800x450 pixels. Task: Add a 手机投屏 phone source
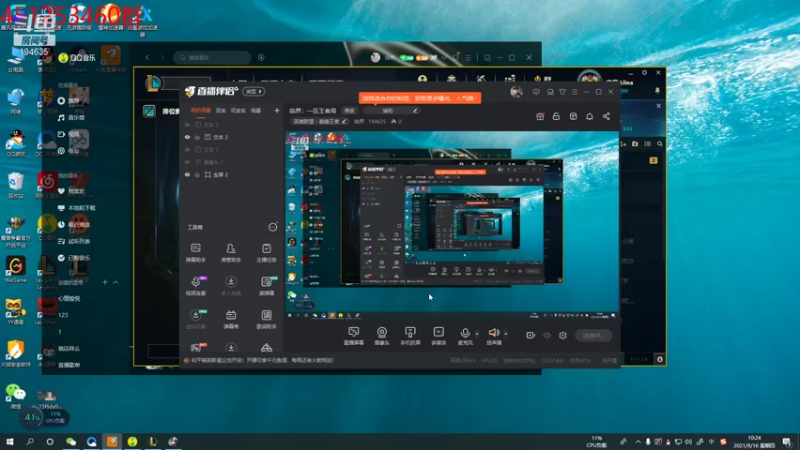pyautogui.click(x=410, y=336)
